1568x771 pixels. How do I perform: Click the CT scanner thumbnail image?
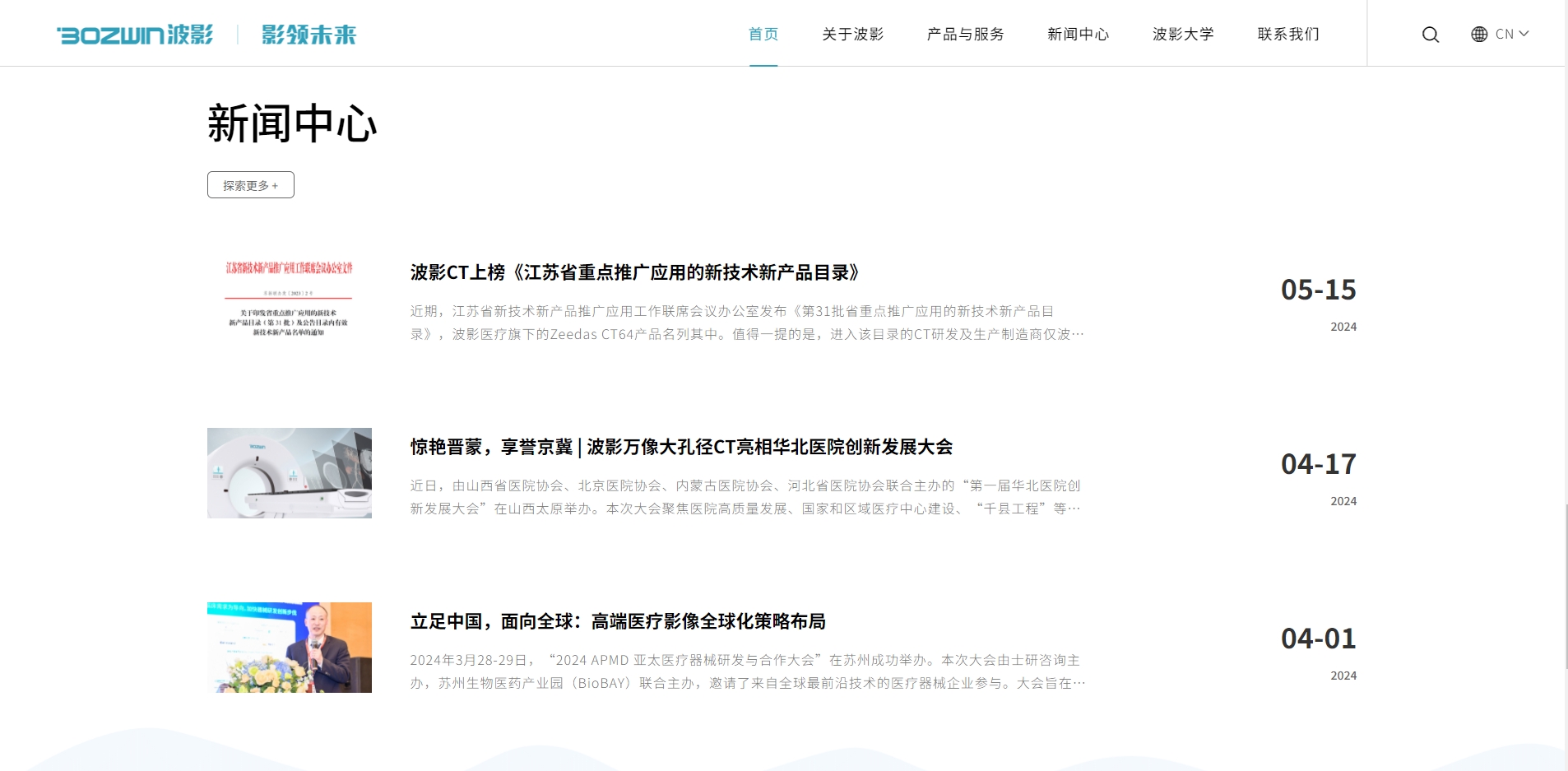[x=290, y=473]
